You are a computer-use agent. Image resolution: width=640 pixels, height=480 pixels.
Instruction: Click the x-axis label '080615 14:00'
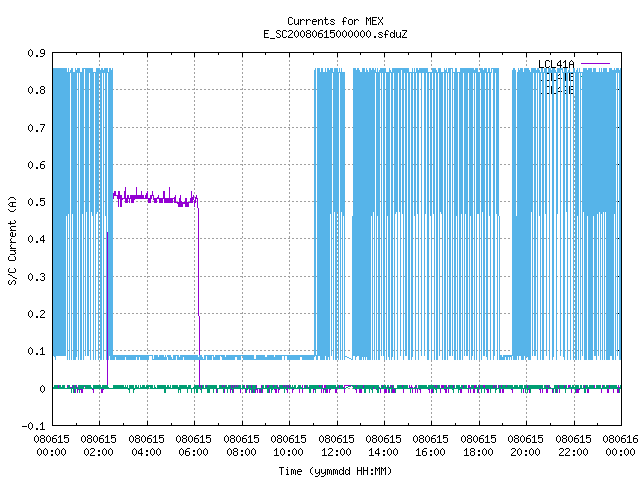(383, 446)
